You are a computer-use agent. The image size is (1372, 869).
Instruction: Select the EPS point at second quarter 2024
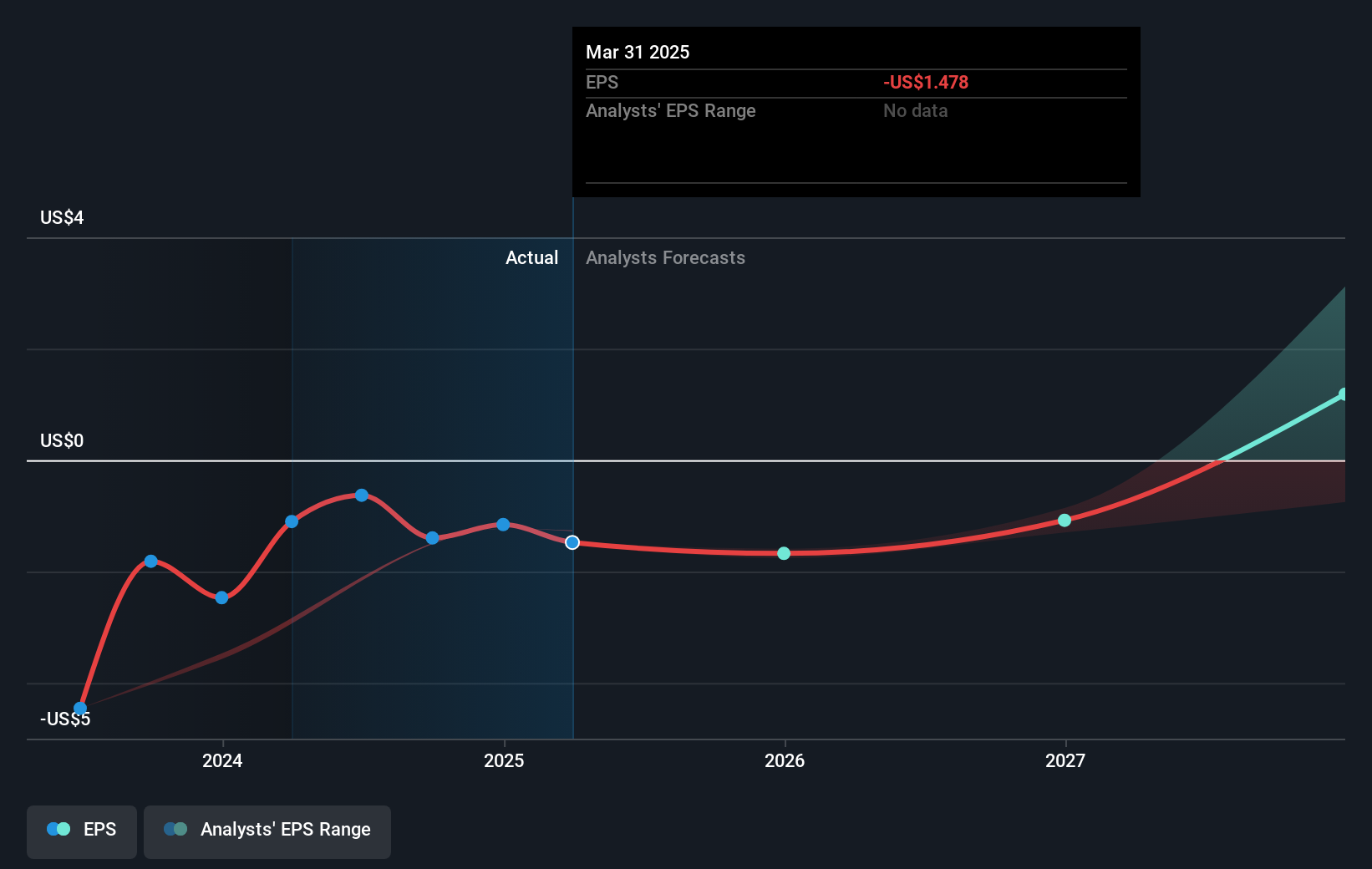(292, 521)
